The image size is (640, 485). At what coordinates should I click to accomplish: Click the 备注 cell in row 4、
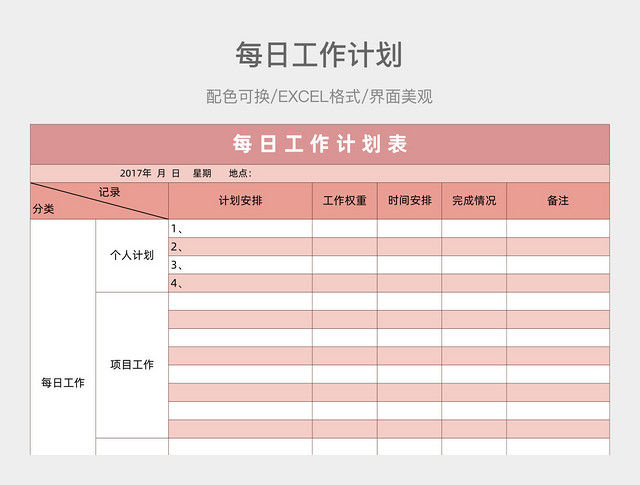[558, 283]
